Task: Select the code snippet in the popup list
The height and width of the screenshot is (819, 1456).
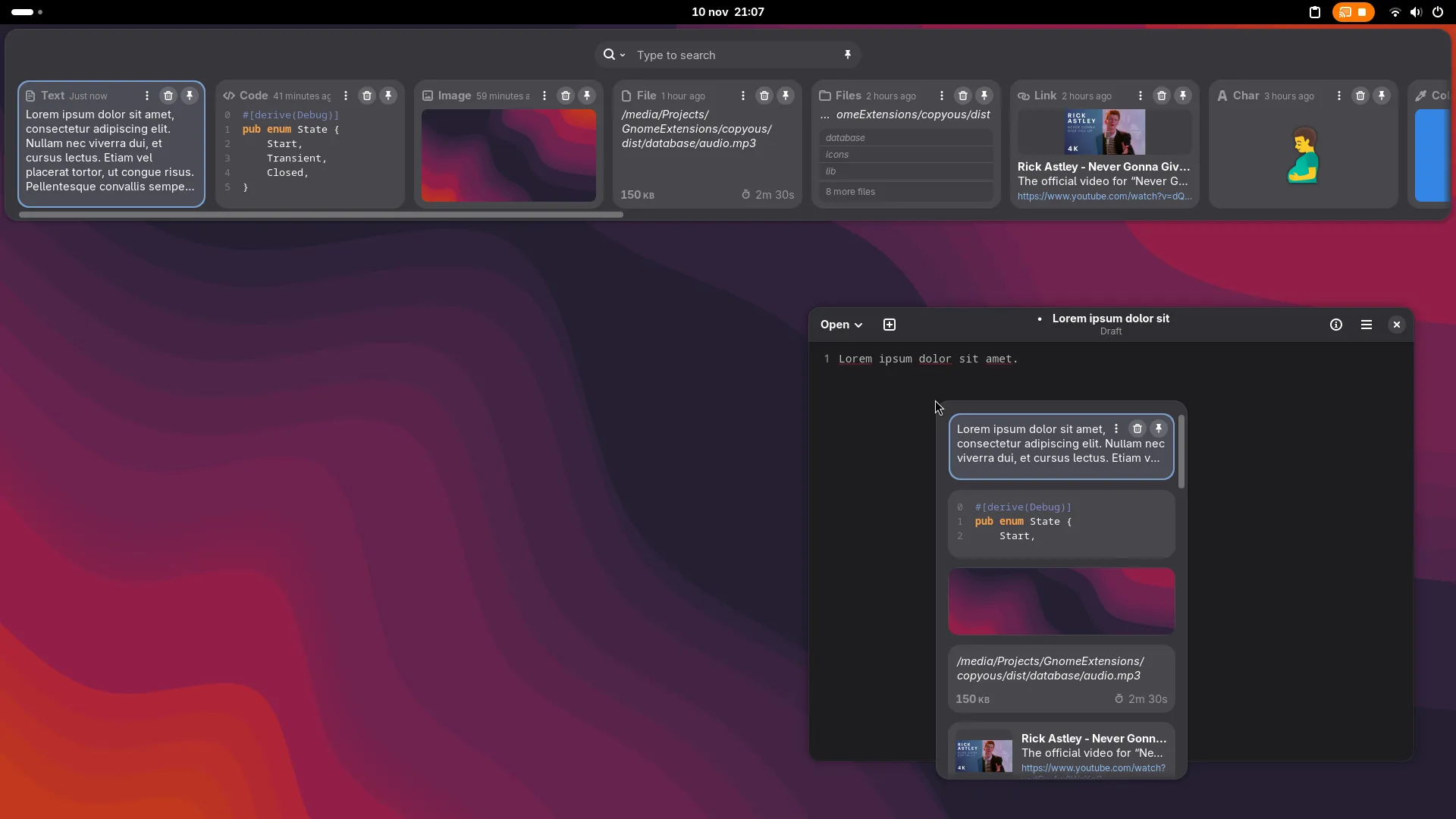Action: tap(1061, 523)
